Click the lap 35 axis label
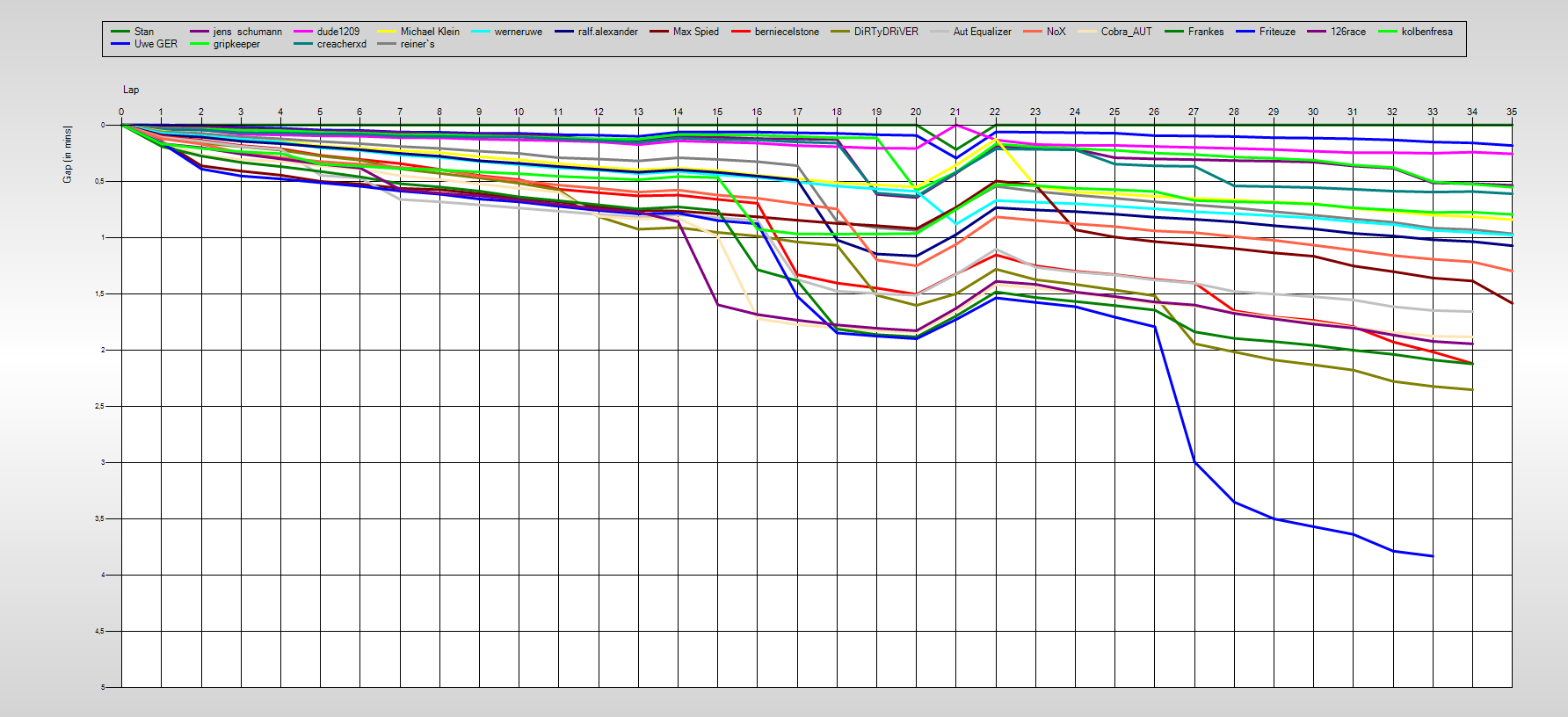Image resolution: width=1568 pixels, height=717 pixels. tap(1511, 112)
